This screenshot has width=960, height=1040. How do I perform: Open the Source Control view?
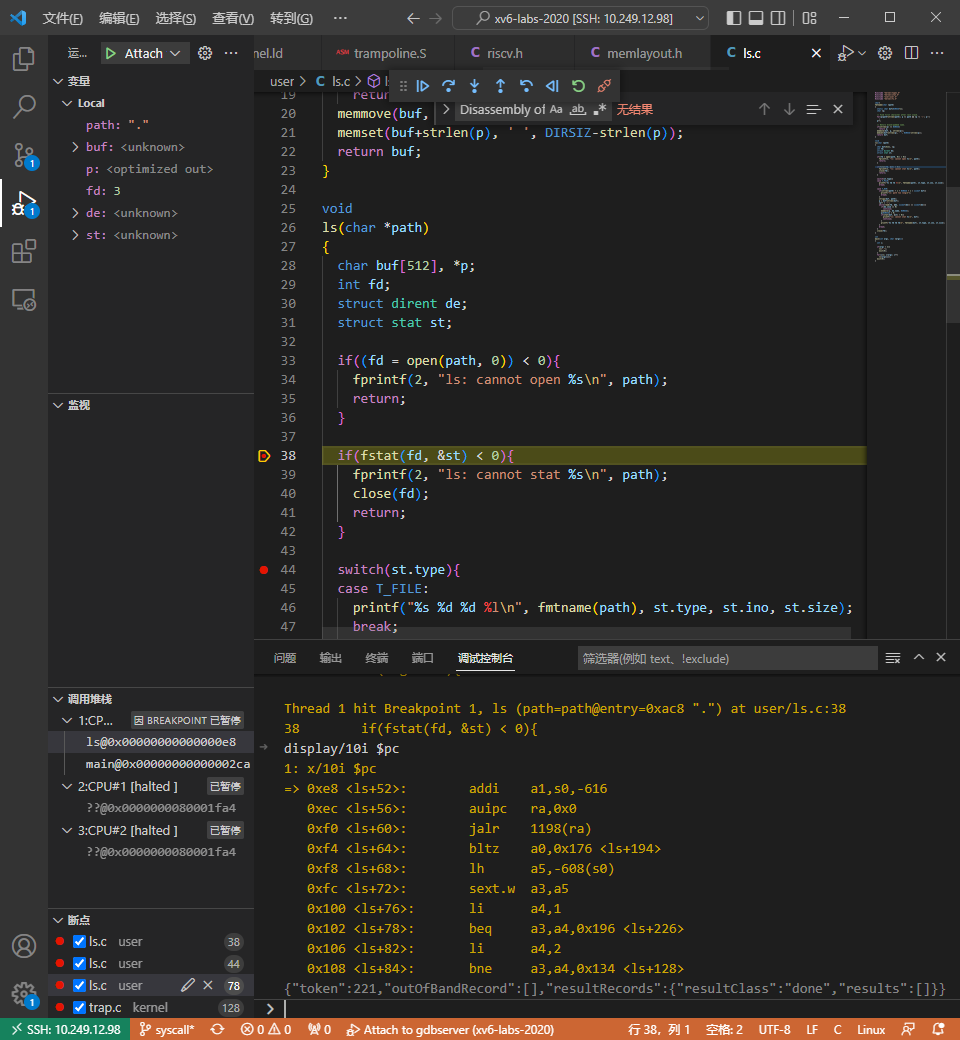point(24,155)
